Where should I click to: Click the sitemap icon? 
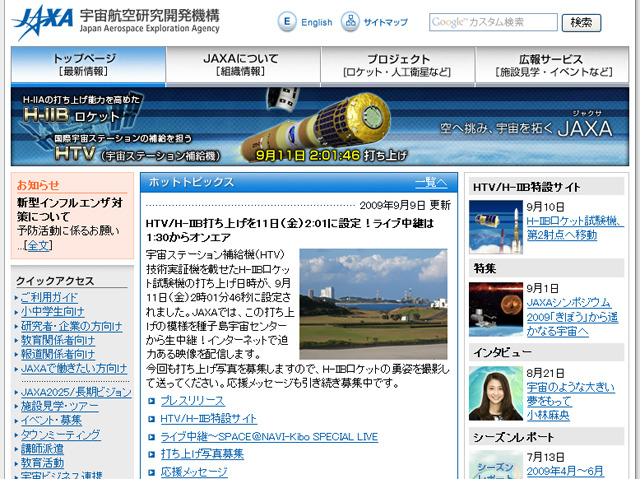[350, 22]
